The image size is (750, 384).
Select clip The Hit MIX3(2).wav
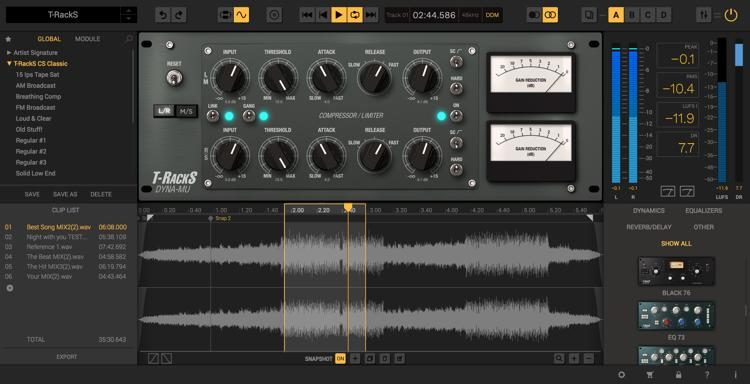coord(66,266)
